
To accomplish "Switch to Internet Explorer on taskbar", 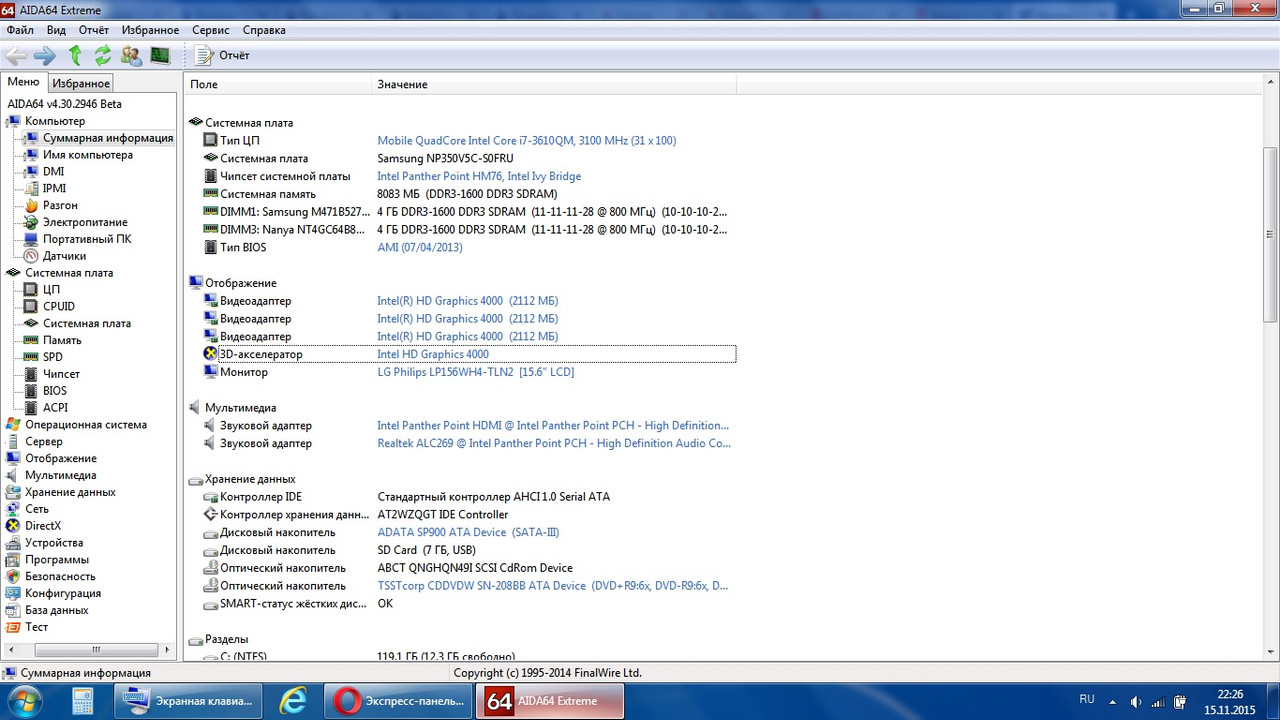I will tap(293, 701).
